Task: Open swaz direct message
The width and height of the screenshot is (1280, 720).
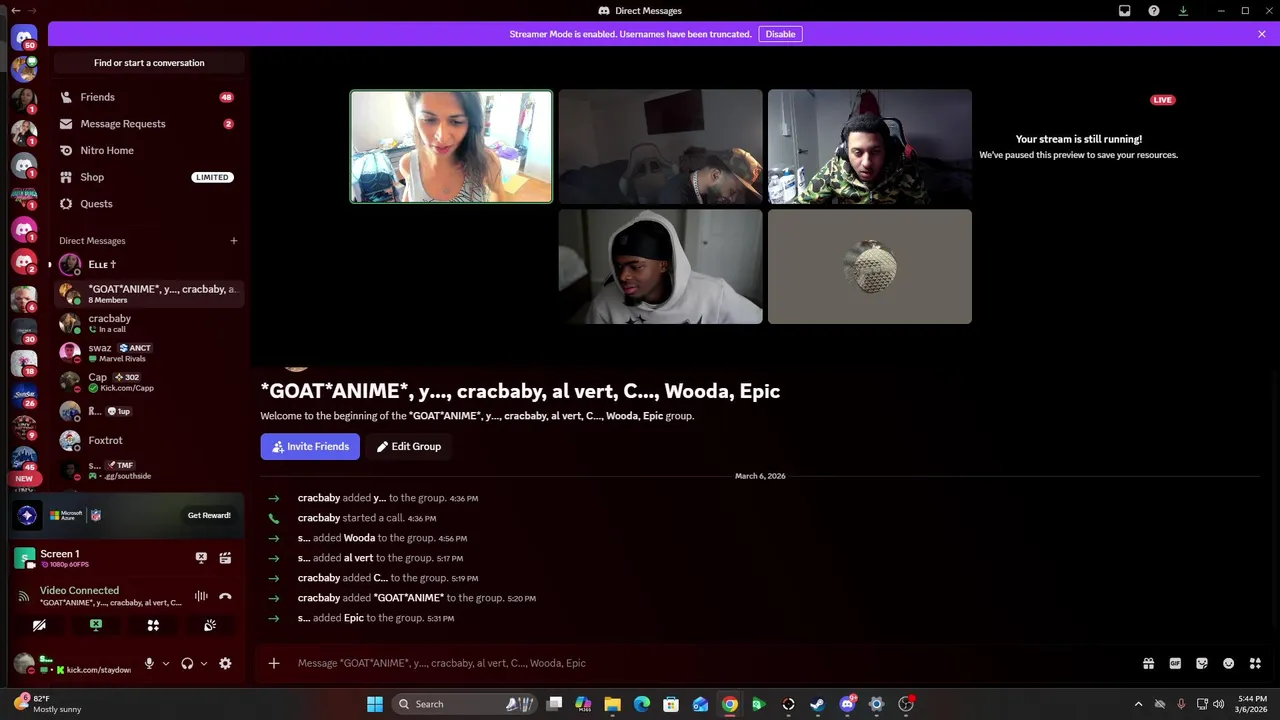Action: coord(148,353)
